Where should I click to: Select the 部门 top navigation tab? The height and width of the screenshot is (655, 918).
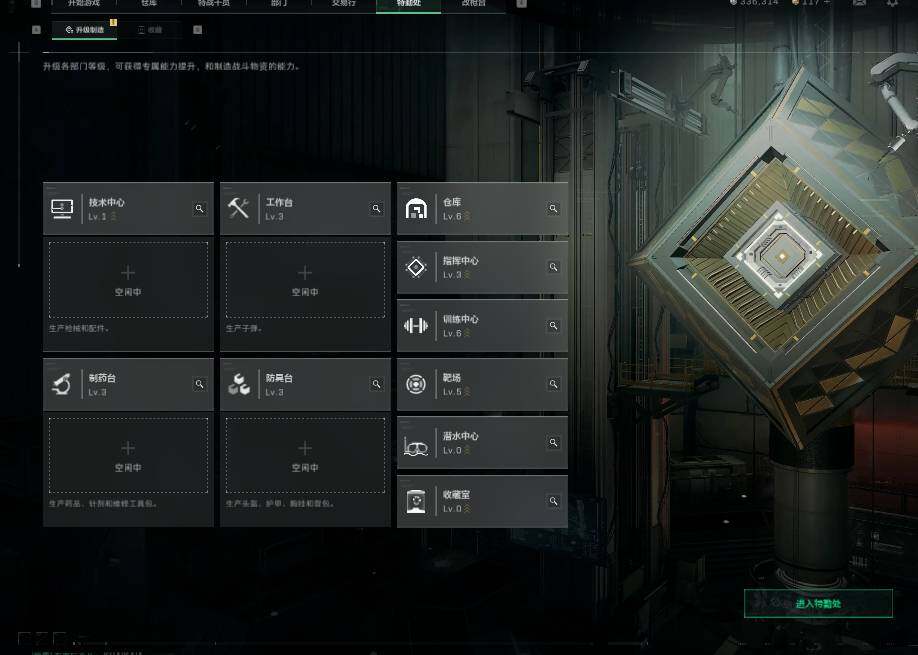point(279,5)
